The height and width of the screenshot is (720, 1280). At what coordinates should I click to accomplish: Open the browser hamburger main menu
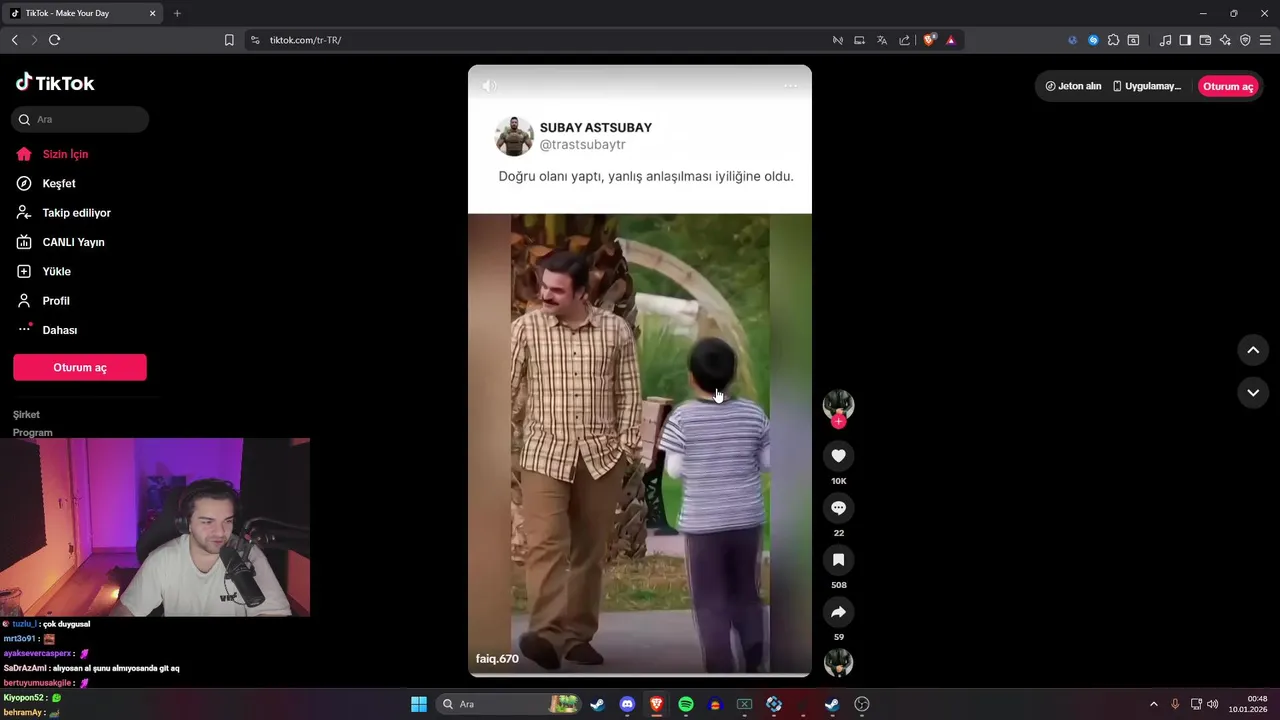click(1265, 40)
